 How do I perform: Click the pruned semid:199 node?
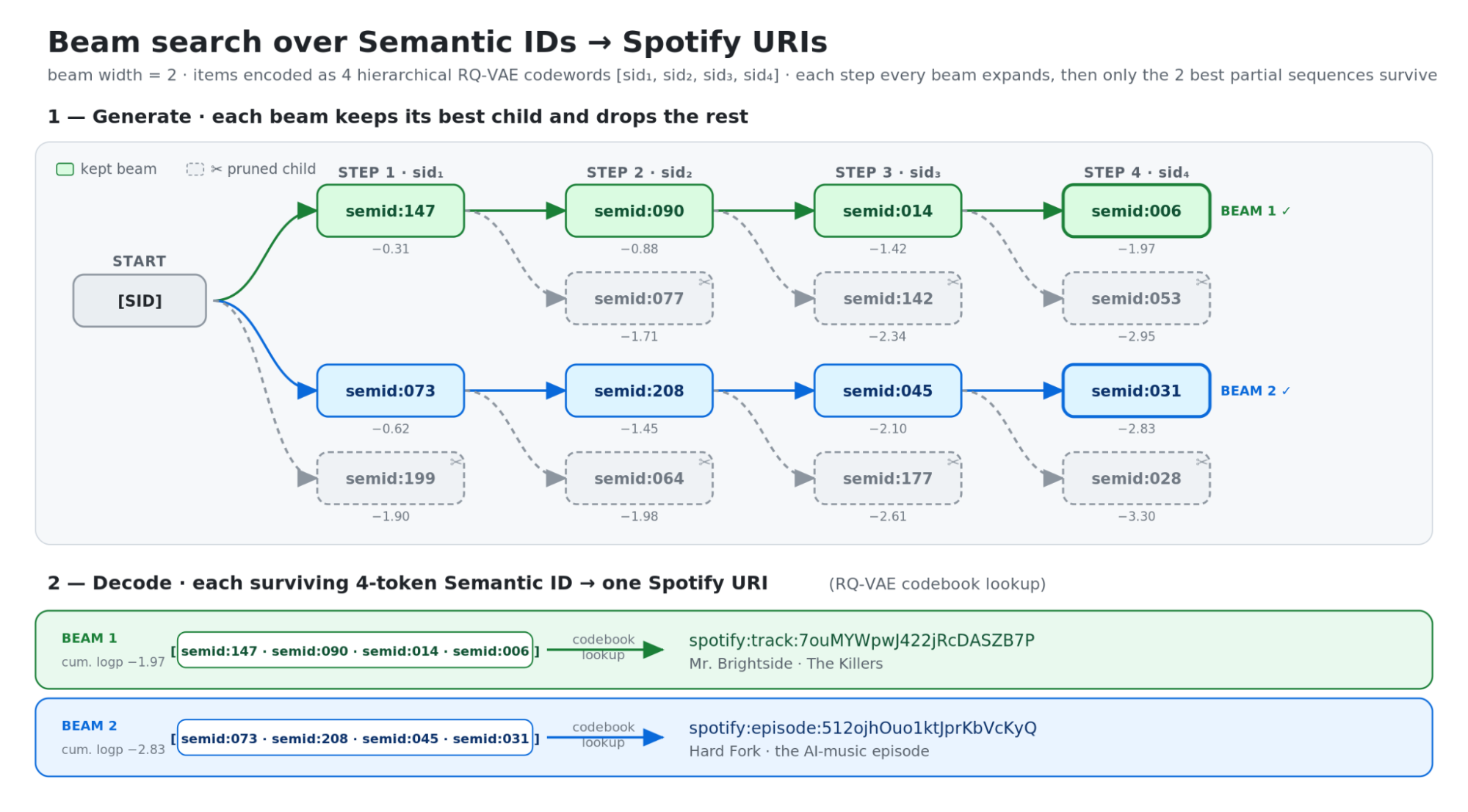[391, 478]
